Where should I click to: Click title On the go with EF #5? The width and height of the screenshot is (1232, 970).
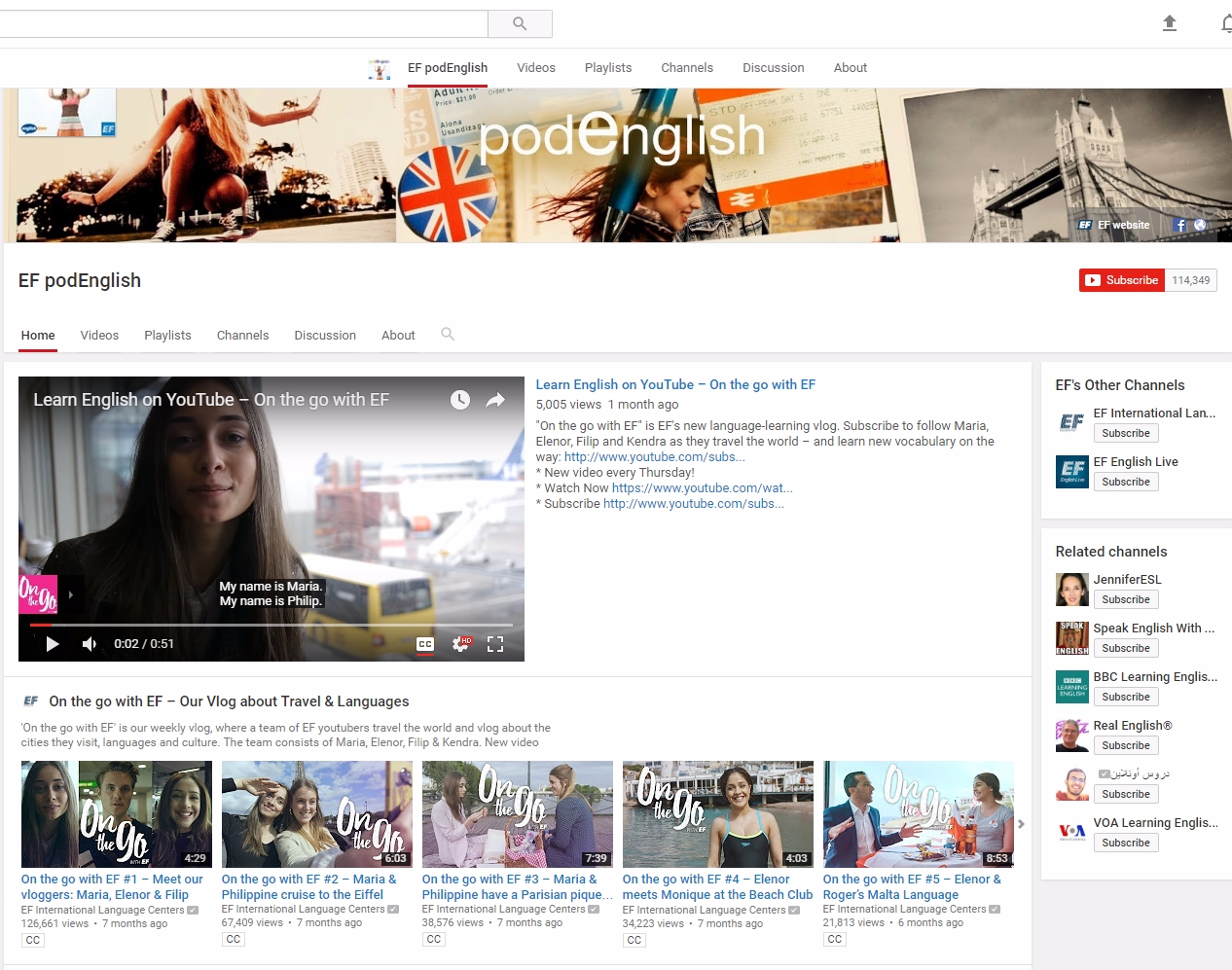tap(912, 887)
